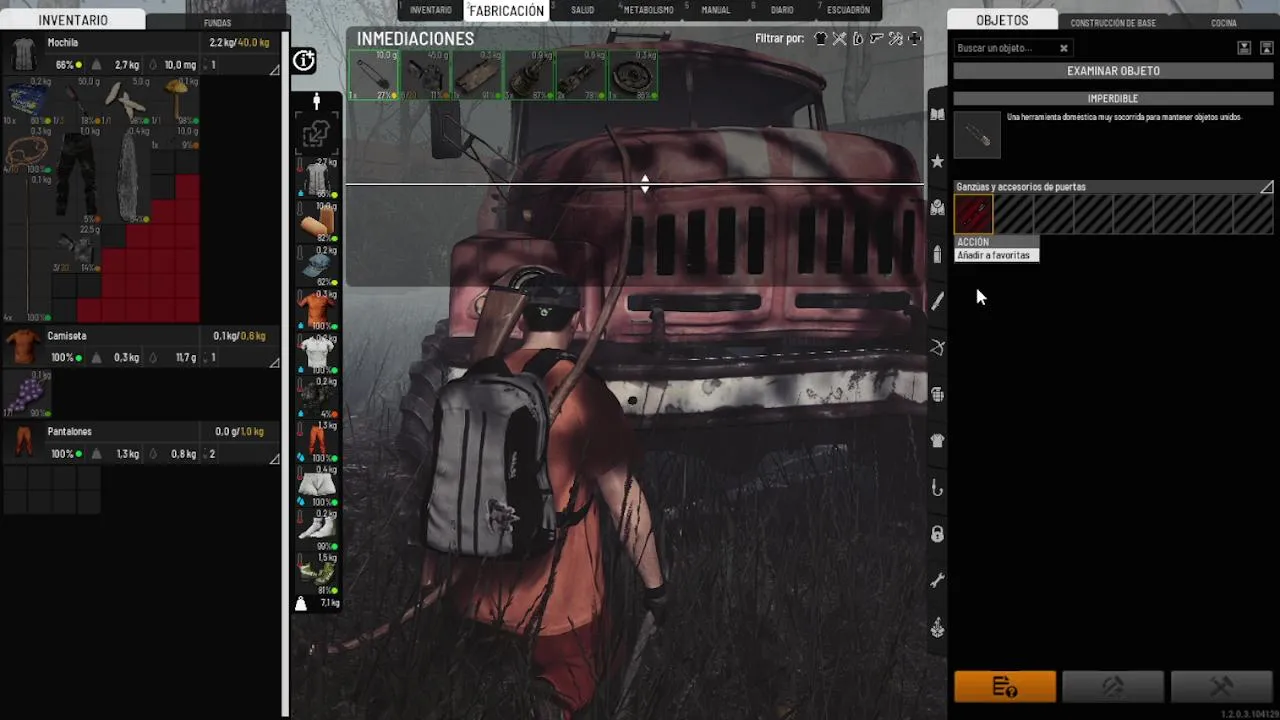Click the grey craft hammer button
The height and width of the screenshot is (720, 1280).
pos(1221,686)
